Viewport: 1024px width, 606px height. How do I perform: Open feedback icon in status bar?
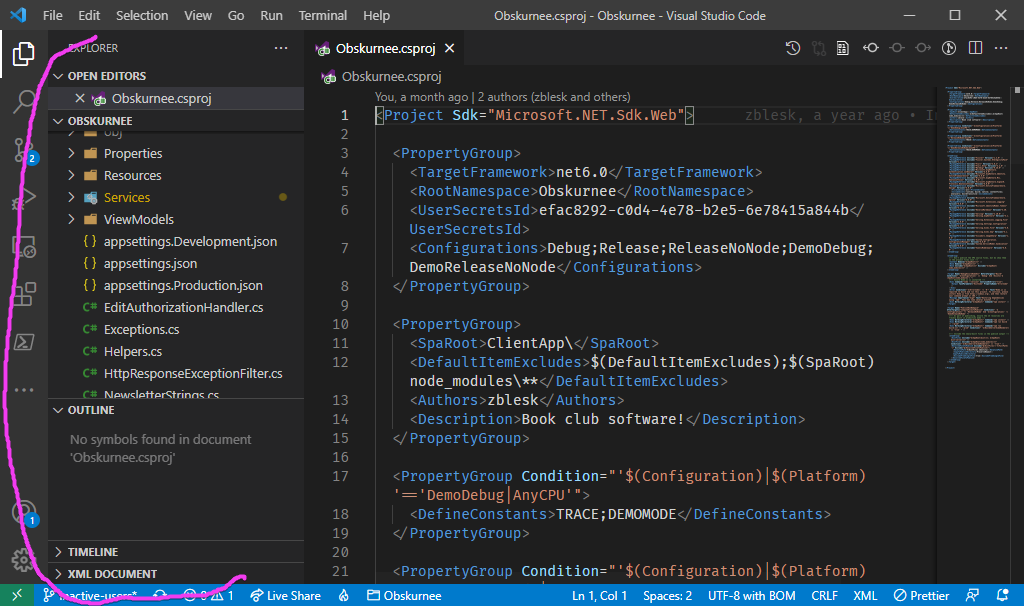pos(972,596)
